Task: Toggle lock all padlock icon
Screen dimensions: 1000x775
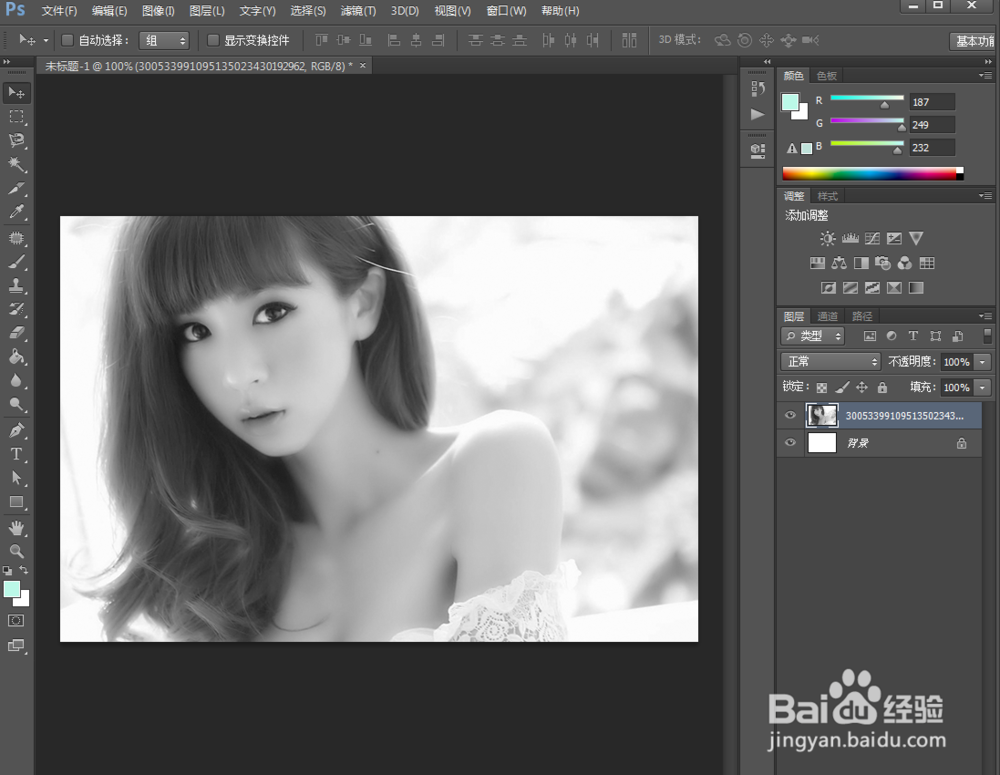Action: tap(882, 387)
